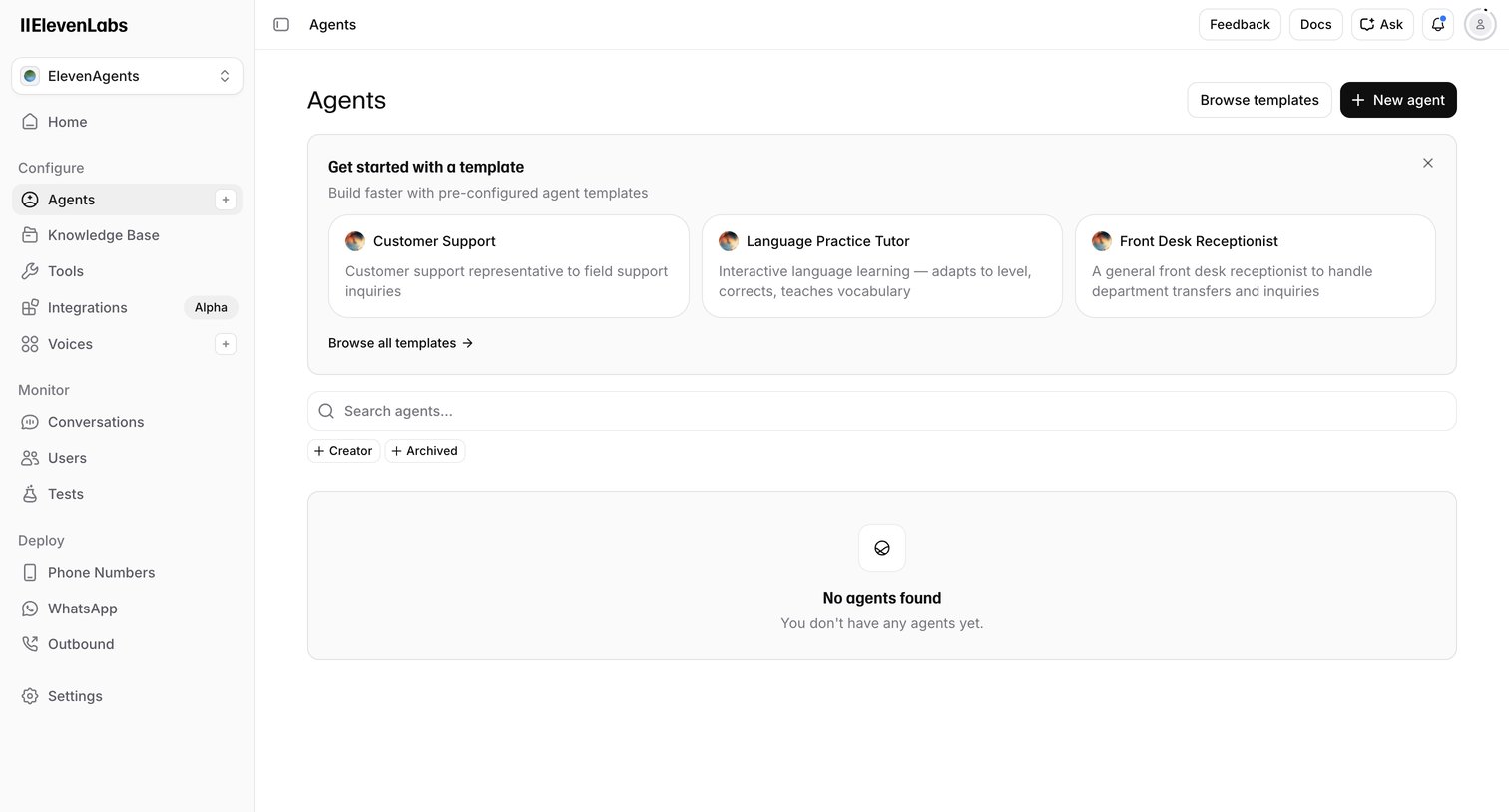Toggle the sidebar panel icon
The height and width of the screenshot is (812, 1509).
pyautogui.click(x=281, y=24)
